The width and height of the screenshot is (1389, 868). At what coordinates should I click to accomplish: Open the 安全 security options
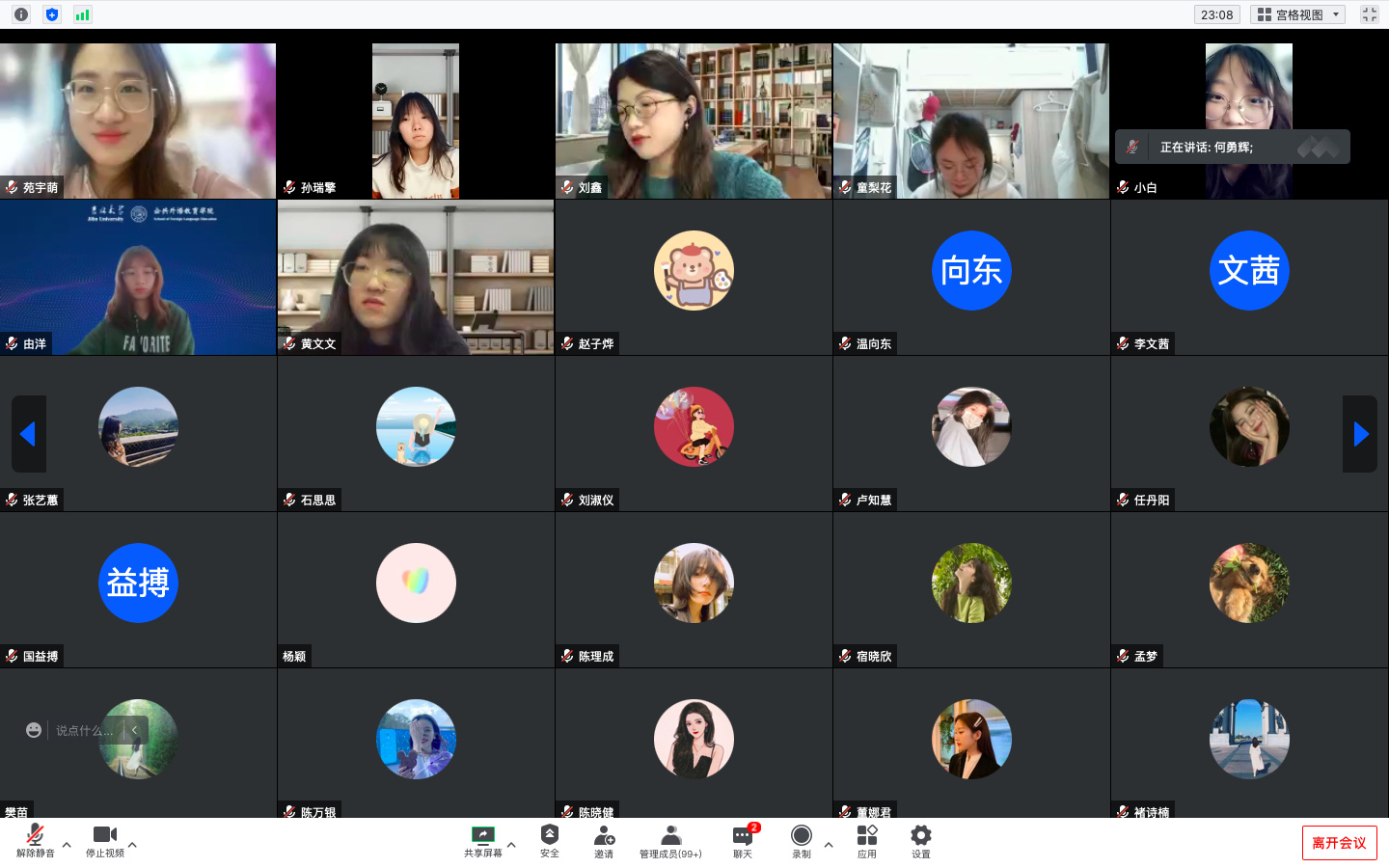(550, 840)
